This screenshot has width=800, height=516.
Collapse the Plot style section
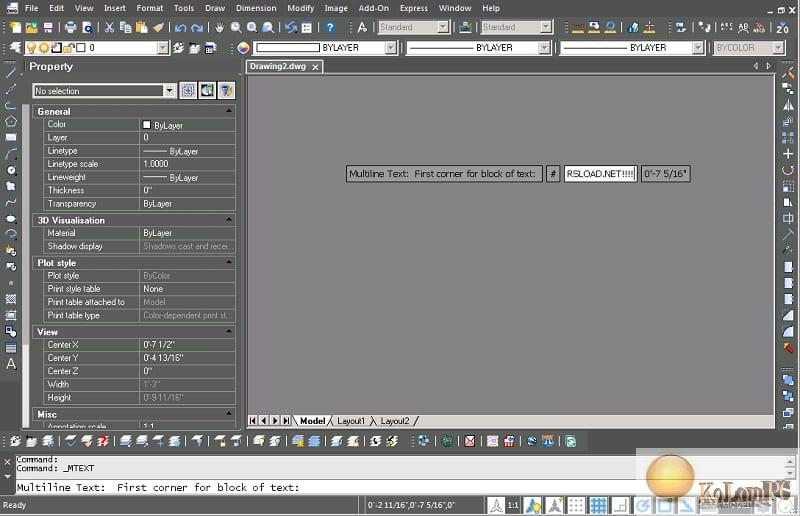(x=229, y=262)
